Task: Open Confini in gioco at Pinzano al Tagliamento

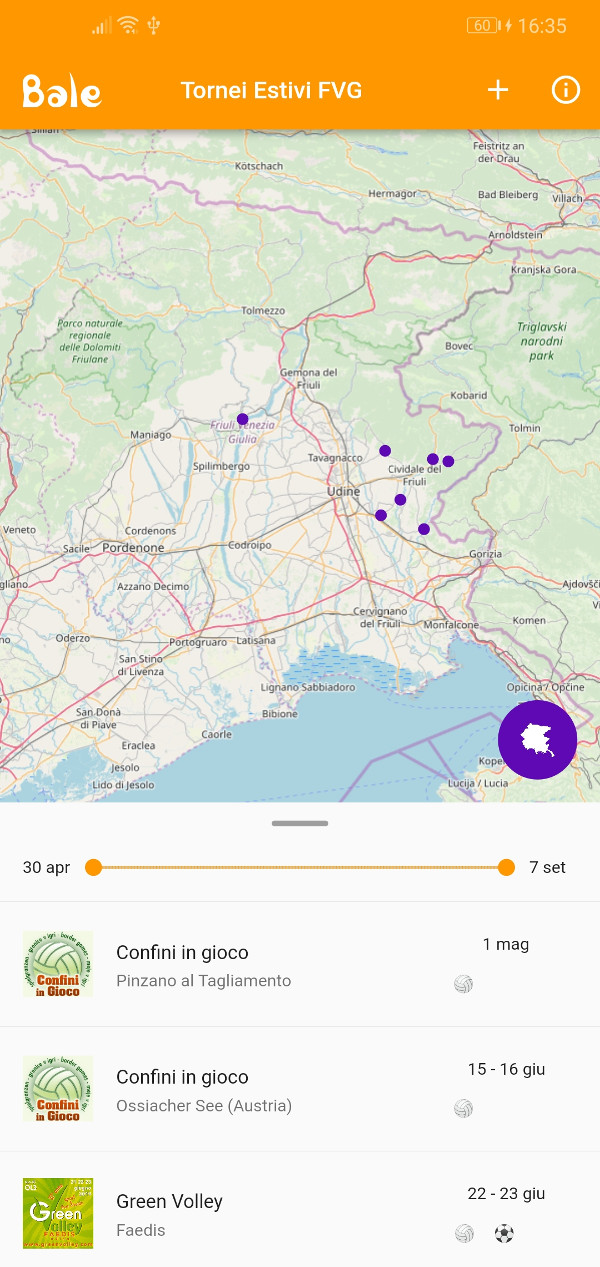Action: click(x=300, y=964)
